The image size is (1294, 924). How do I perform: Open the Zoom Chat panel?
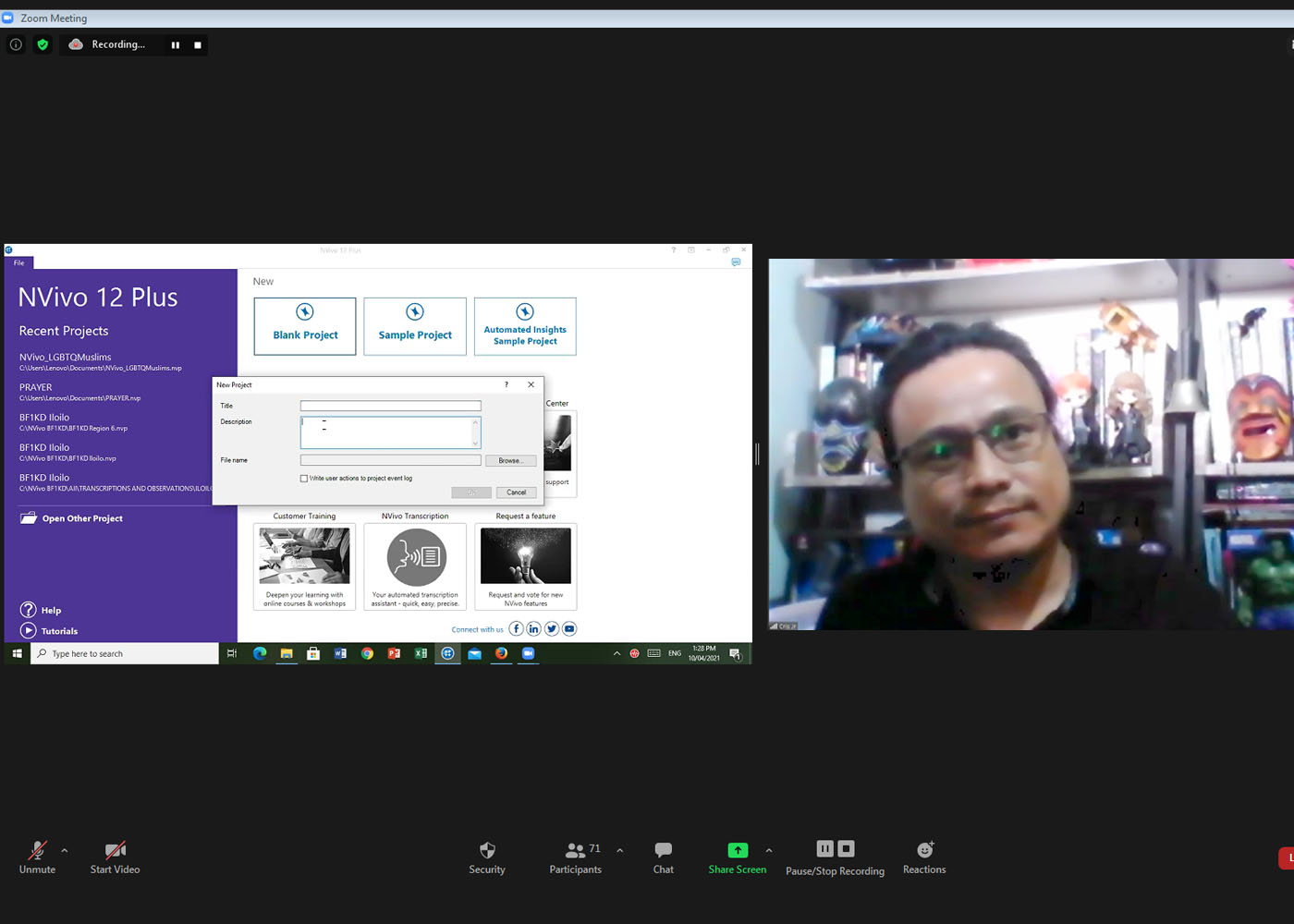663,857
